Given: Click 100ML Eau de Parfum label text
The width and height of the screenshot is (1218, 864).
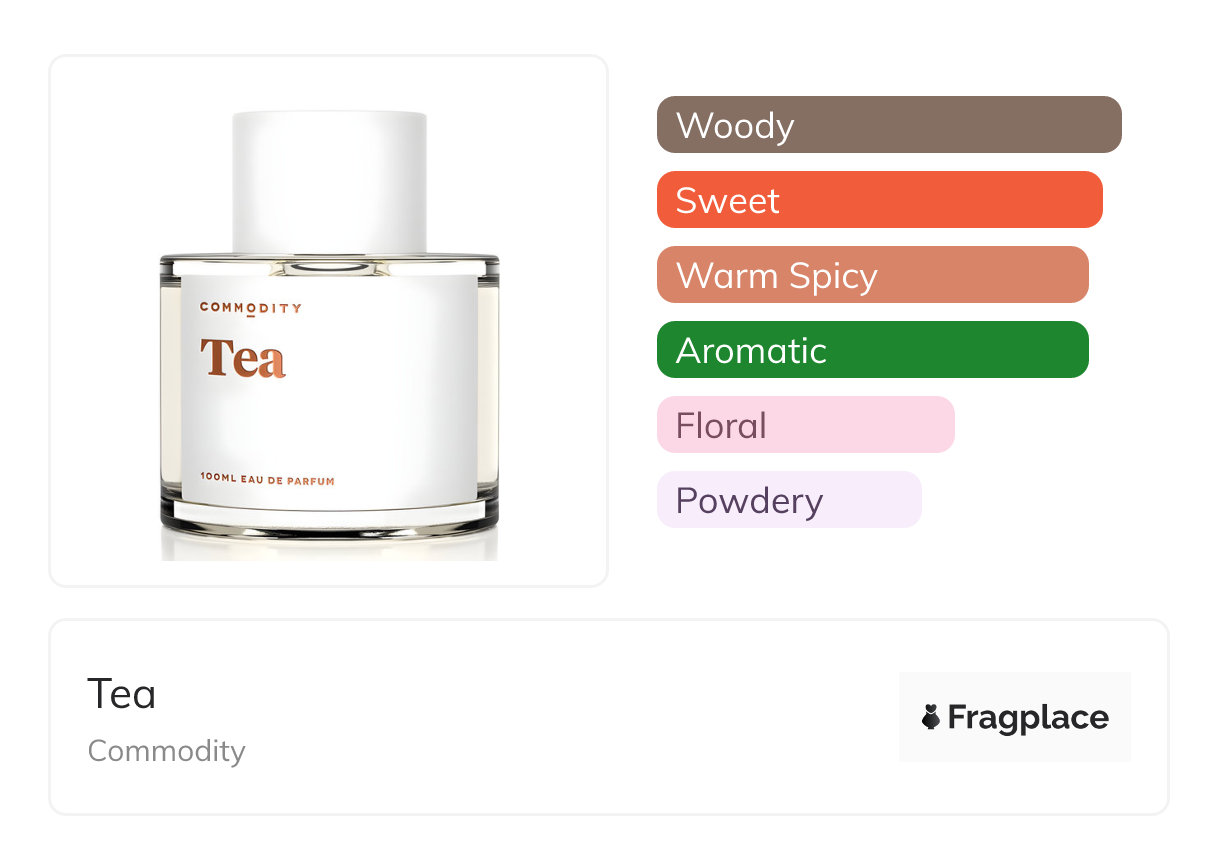Looking at the screenshot, I should (267, 481).
